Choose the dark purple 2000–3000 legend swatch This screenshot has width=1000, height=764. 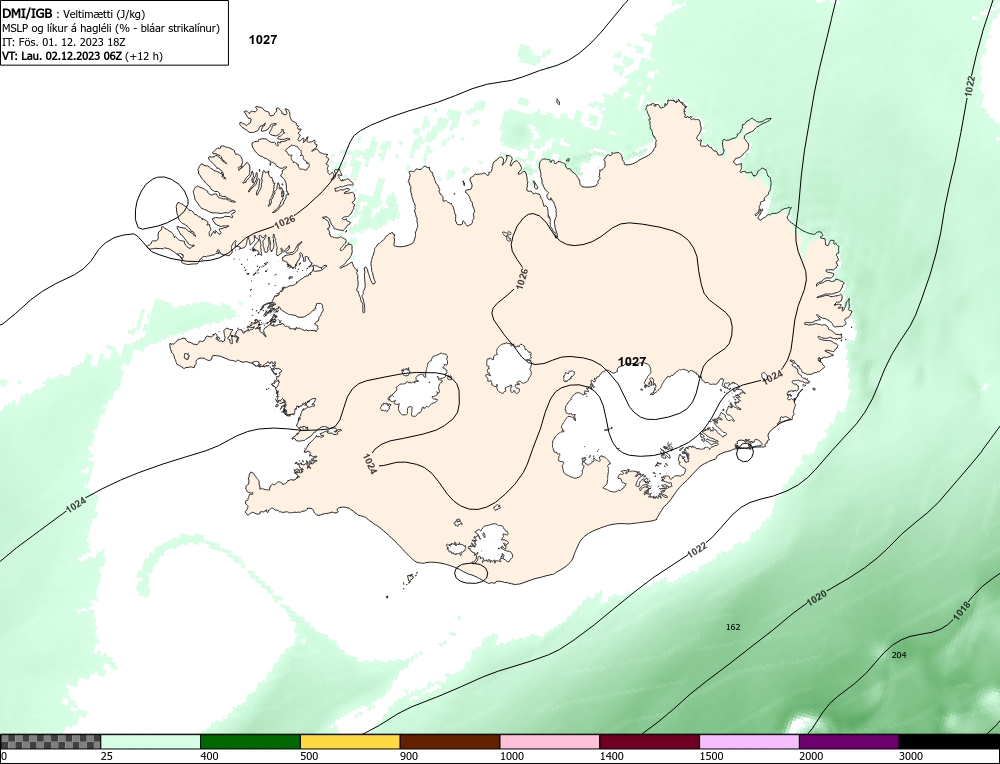849,741
